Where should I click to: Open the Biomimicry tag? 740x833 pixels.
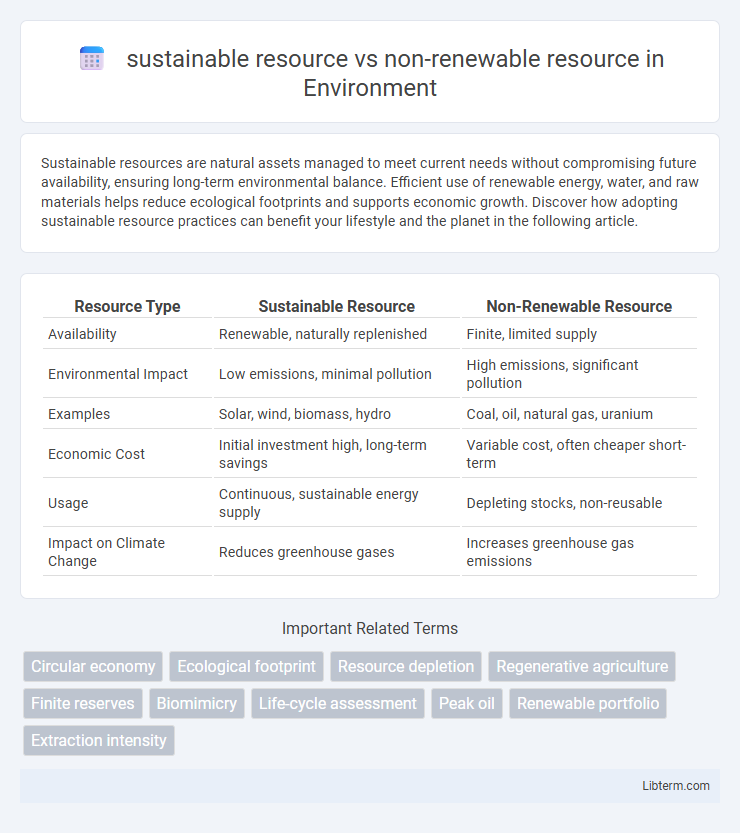[197, 703]
